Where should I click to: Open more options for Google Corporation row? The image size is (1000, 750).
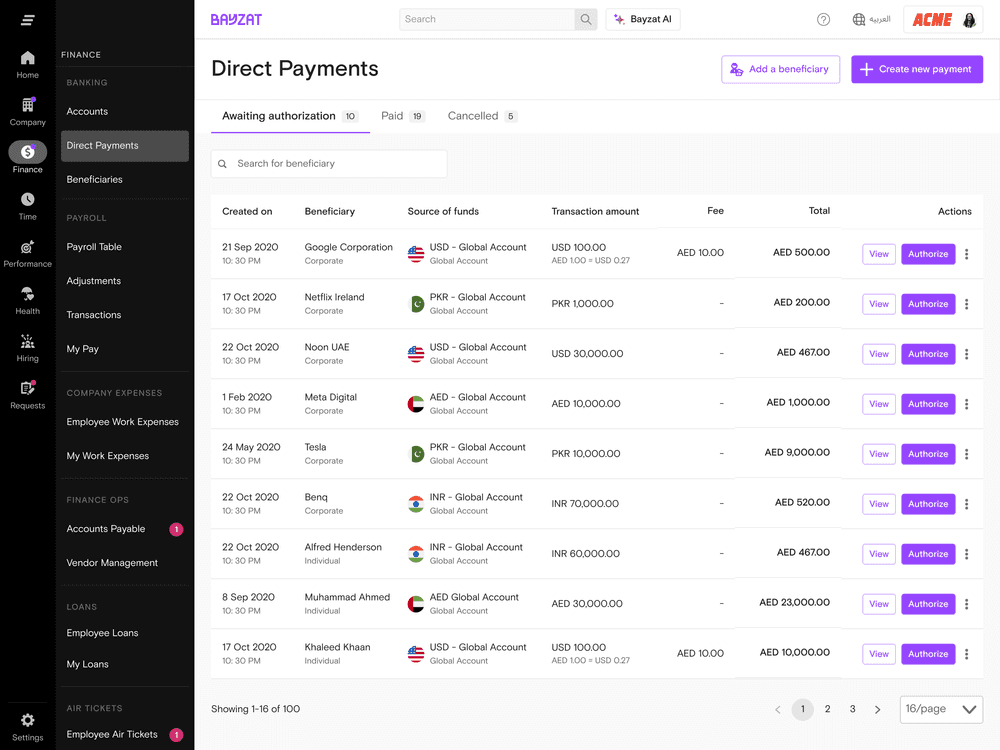[966, 254]
